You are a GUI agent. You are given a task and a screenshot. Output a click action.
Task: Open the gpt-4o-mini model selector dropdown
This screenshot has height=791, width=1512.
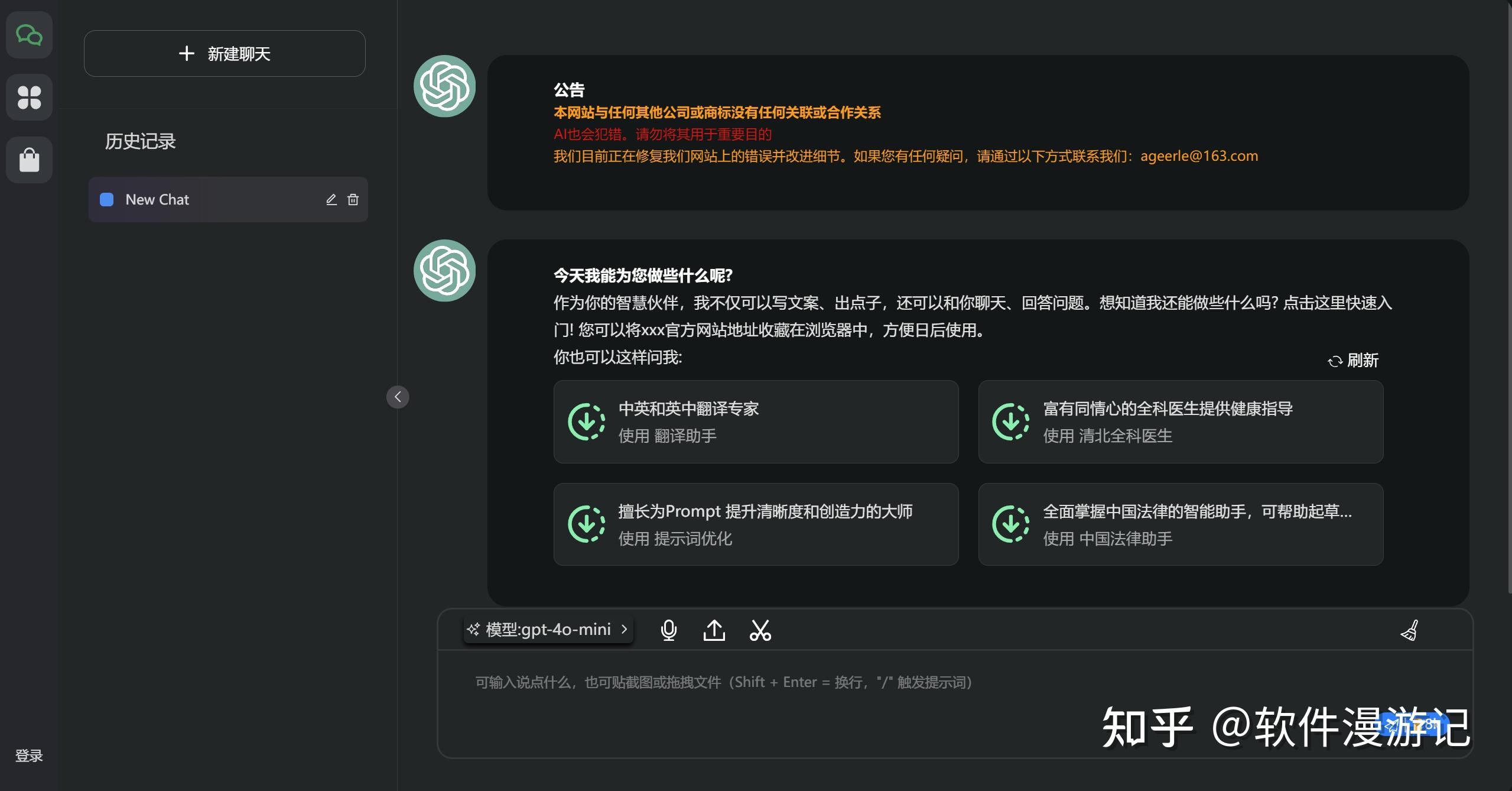click(x=547, y=629)
